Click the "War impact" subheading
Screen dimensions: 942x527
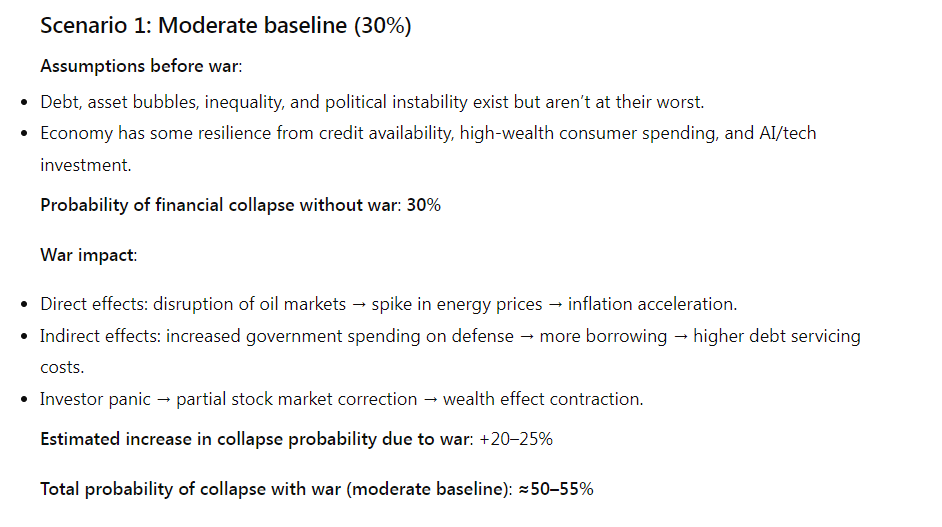tap(87, 254)
